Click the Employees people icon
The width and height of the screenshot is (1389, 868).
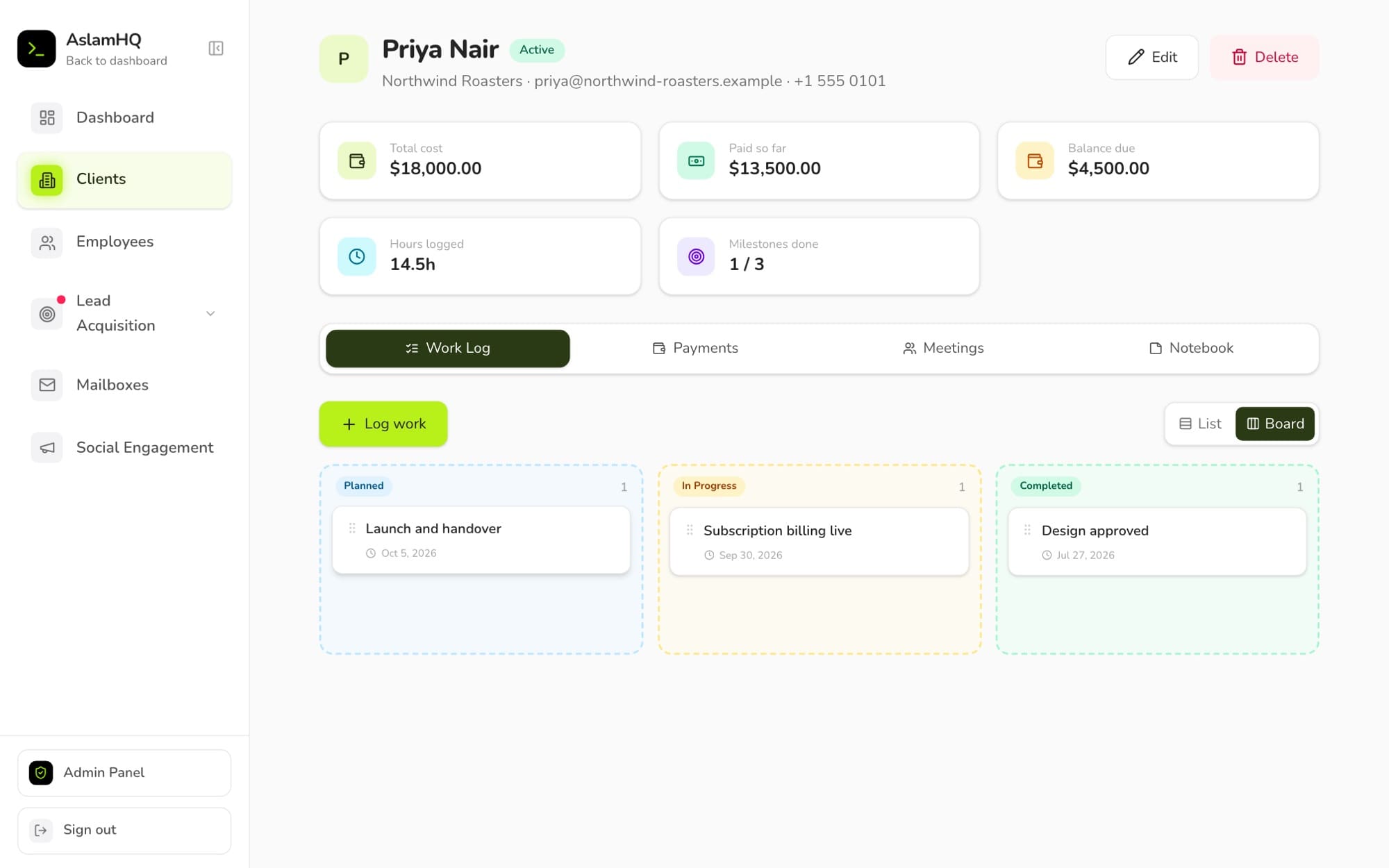pos(47,242)
